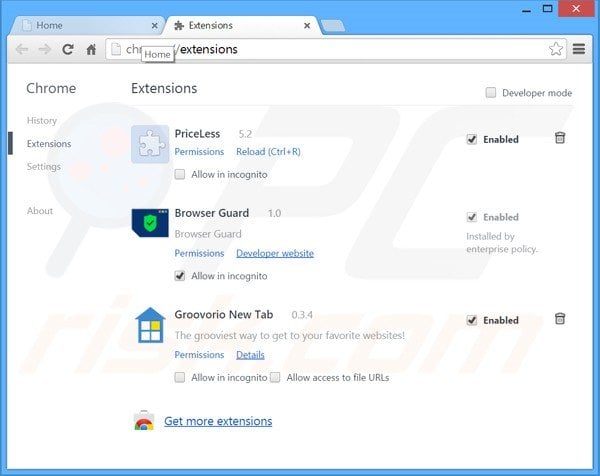
Task: Enable Developer mode checkbox
Action: [491, 93]
